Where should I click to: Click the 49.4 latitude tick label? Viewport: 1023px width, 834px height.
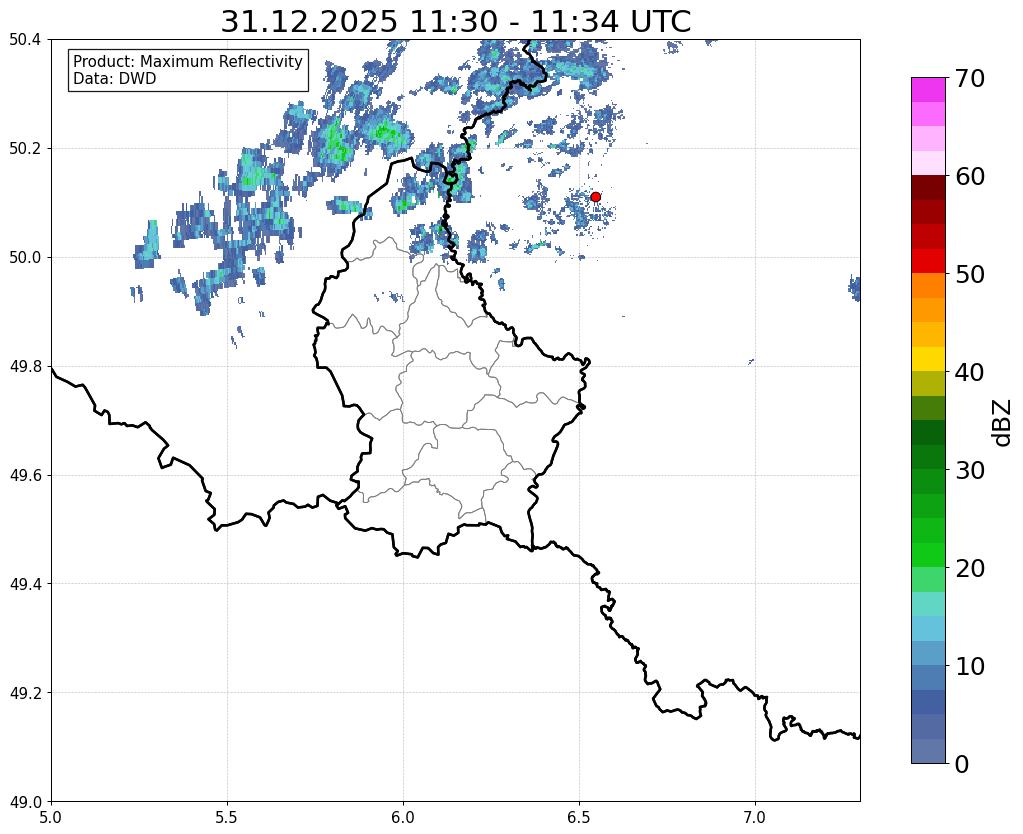coord(25,584)
